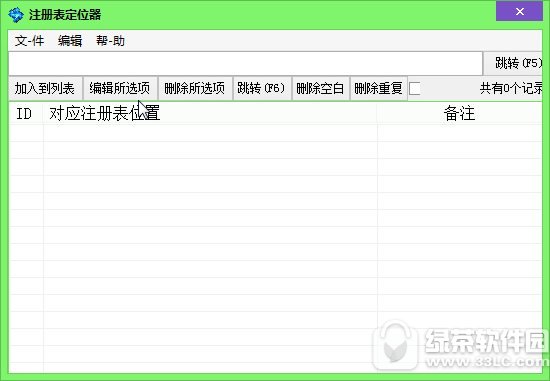
Task: Click the 跳转 (F6) button
Action: tap(262, 88)
